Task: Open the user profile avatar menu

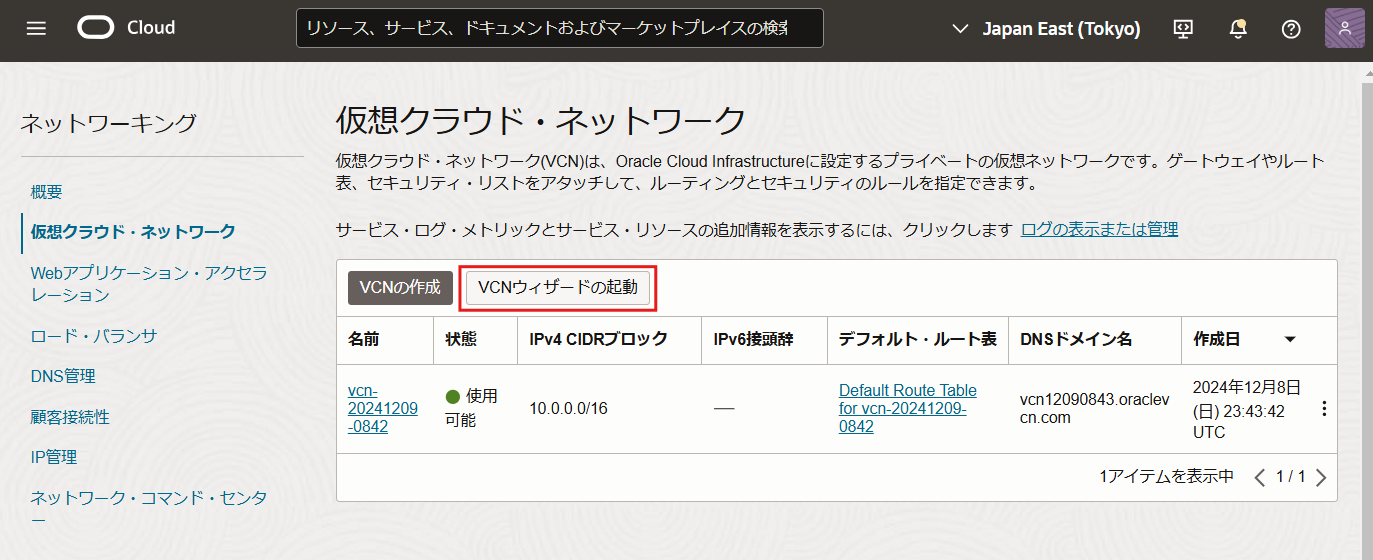Action: coord(1344,29)
